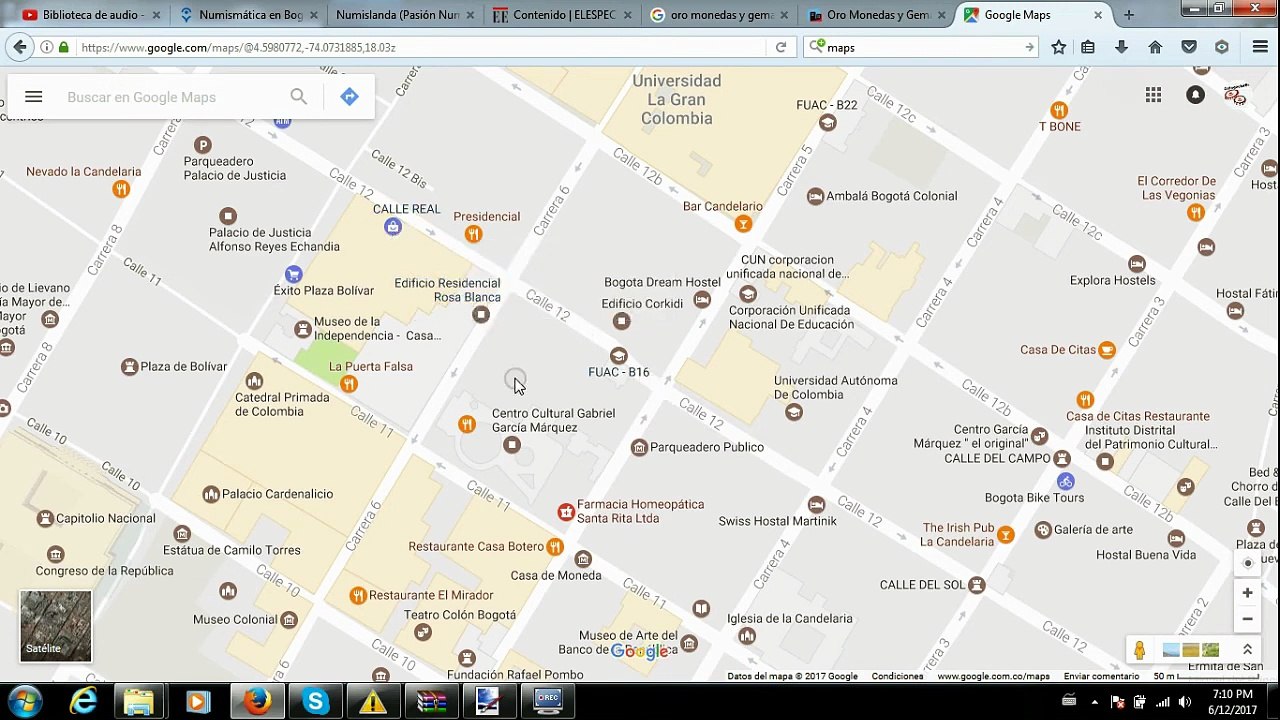The height and width of the screenshot is (720, 1280).
Task: Open the Firefox downloads arrow
Action: tap(1121, 47)
